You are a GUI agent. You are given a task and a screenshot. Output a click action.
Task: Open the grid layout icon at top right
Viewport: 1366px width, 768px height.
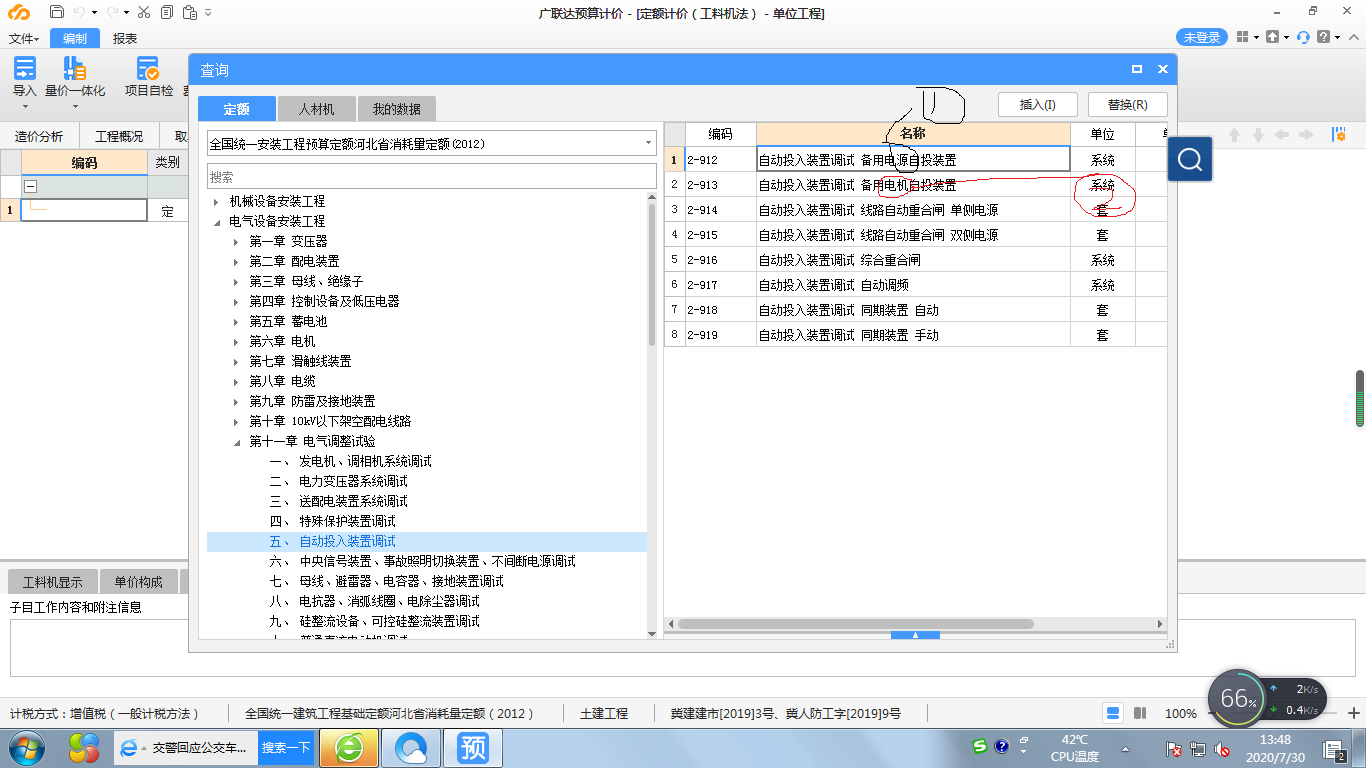1242,37
